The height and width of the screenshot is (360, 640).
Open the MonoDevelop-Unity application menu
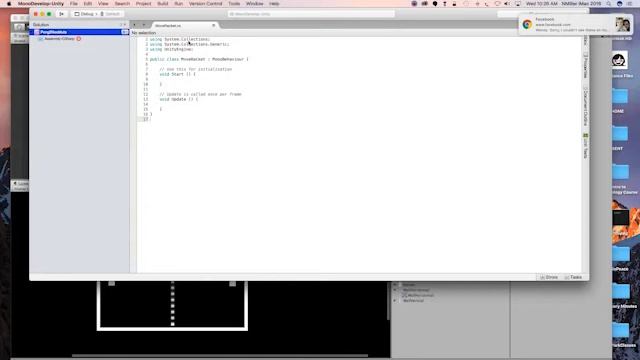pos(41,4)
